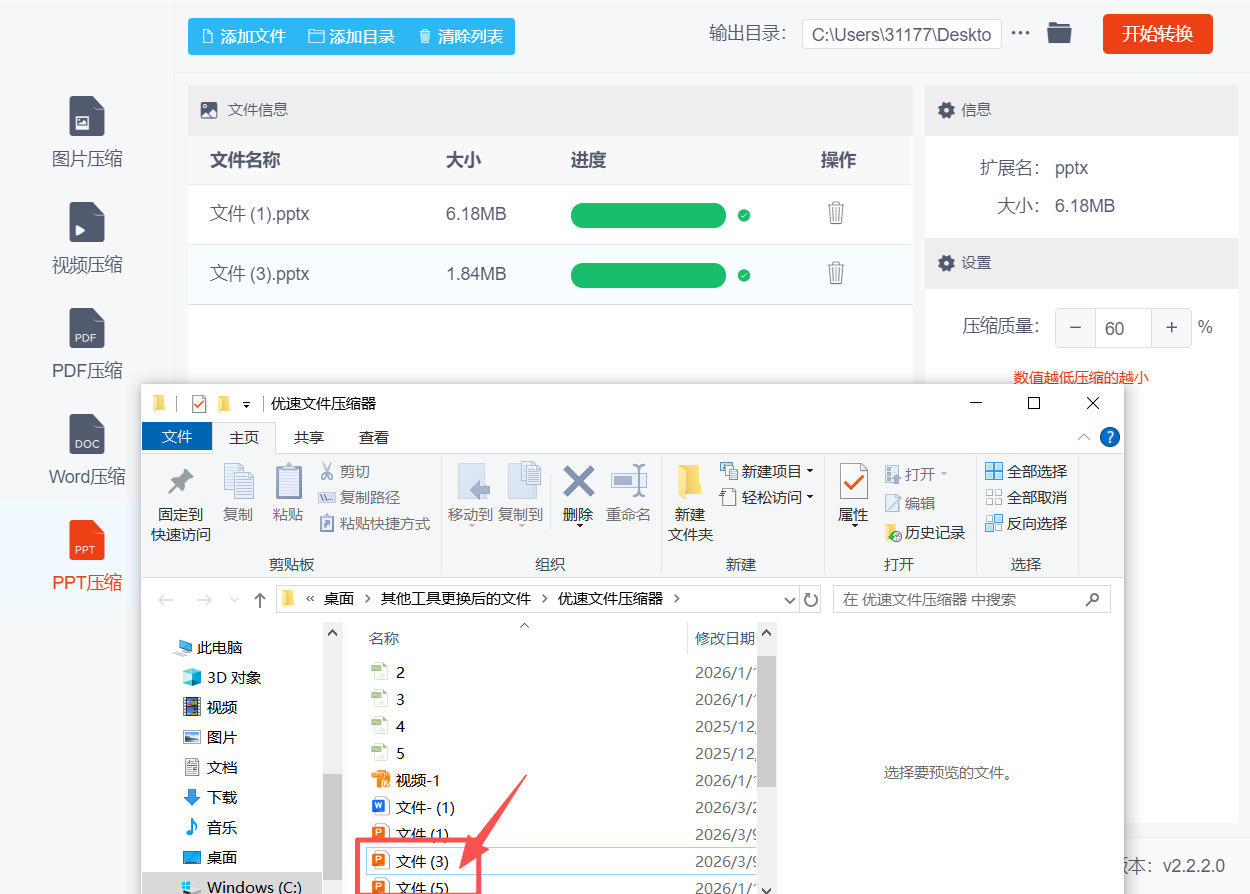Click the 删除 icon in the Explorer ribbon
The width and height of the screenshot is (1250, 894).
pos(577,492)
